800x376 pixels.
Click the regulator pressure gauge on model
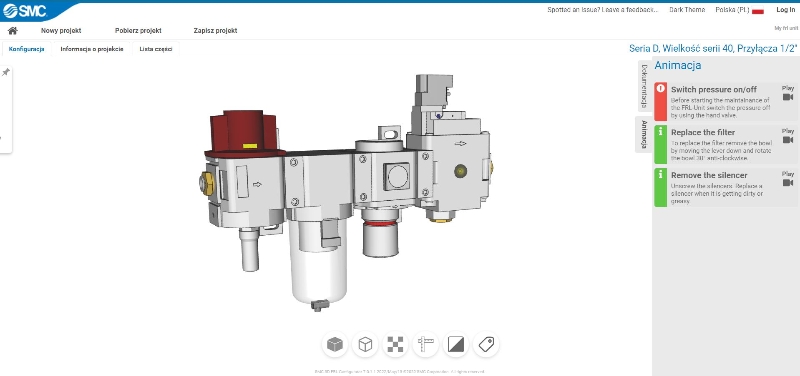396,177
